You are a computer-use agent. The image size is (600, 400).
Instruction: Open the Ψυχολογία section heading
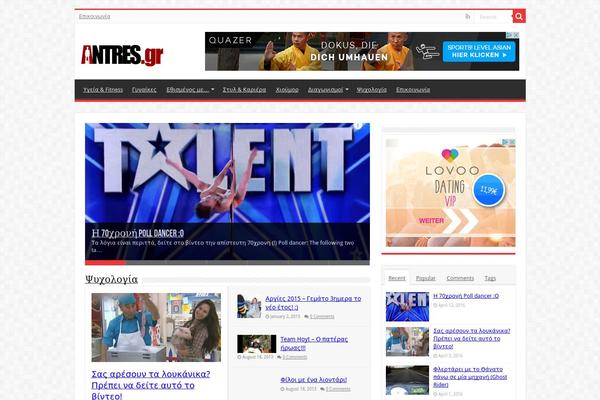coord(111,279)
